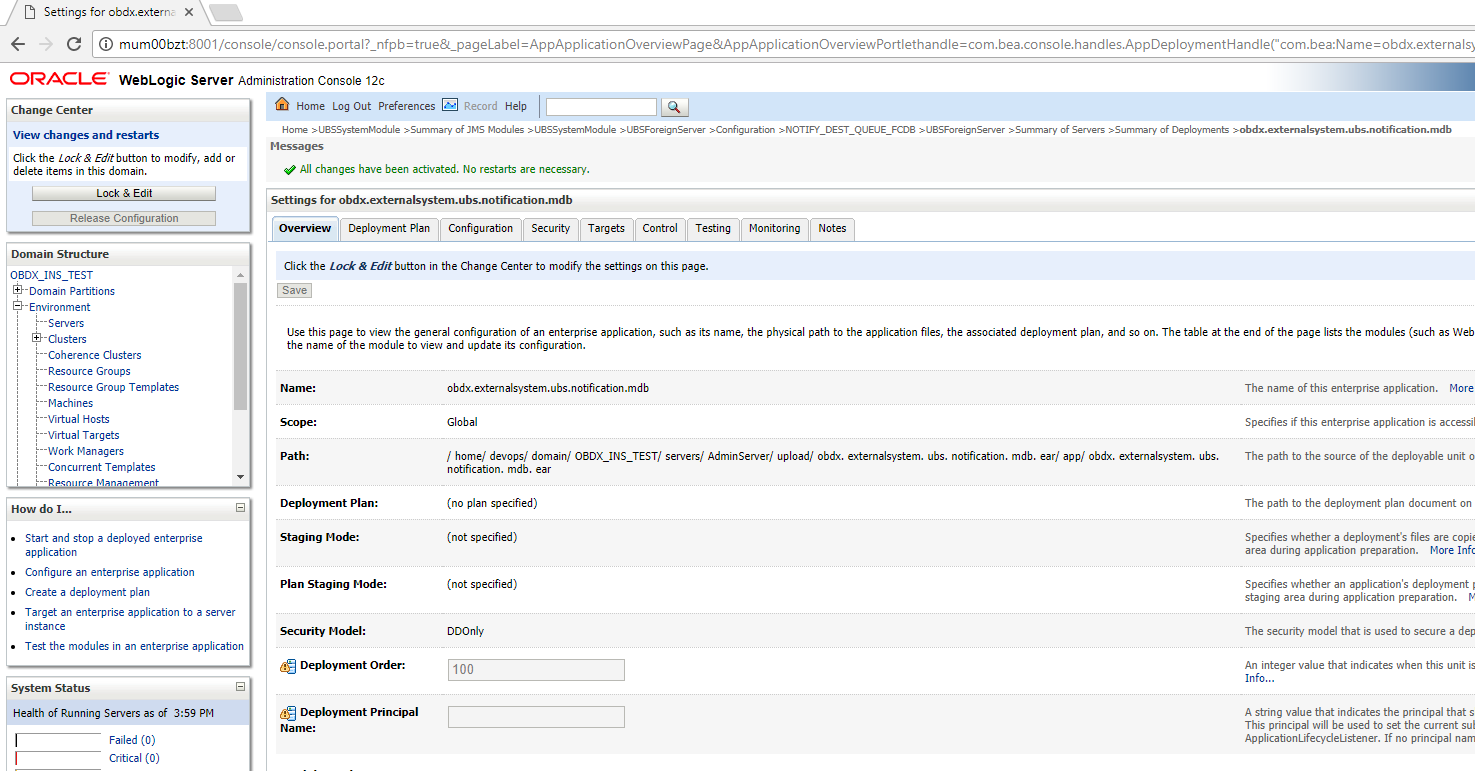Screen dimensions: 1475x771
Task: Open Work Managers tree item
Action: pos(86,451)
